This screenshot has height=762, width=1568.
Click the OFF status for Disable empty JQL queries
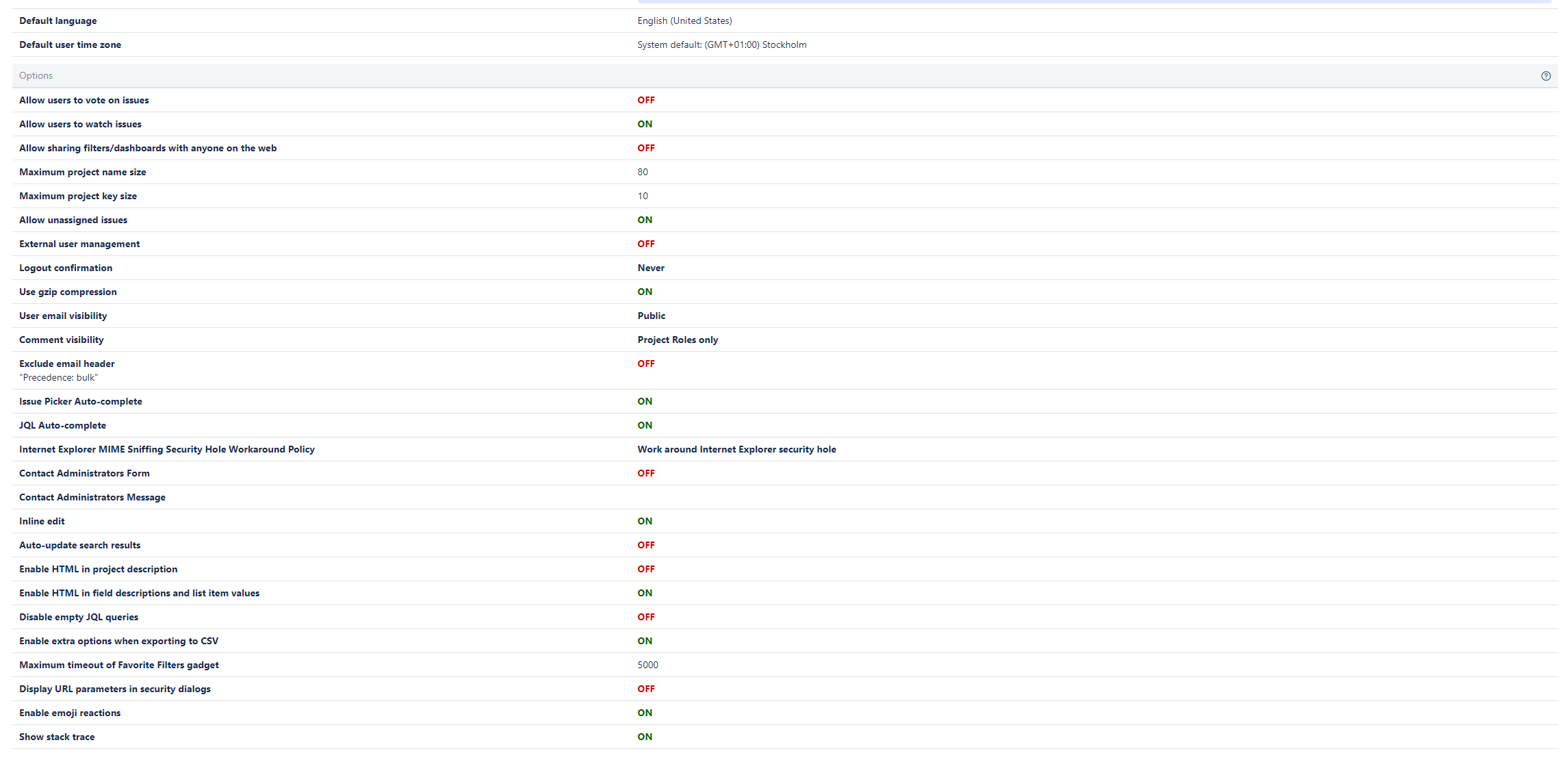click(x=645, y=617)
